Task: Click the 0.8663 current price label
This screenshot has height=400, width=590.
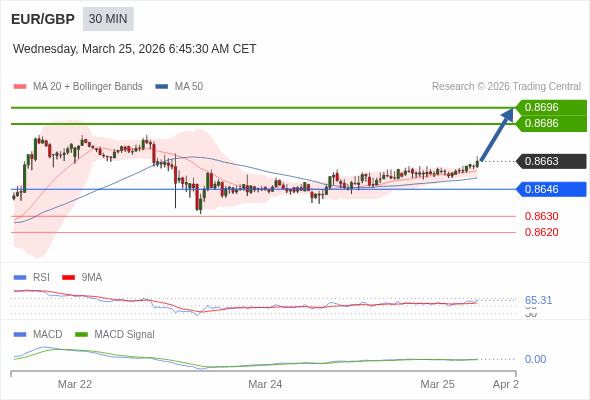Action: click(x=551, y=161)
